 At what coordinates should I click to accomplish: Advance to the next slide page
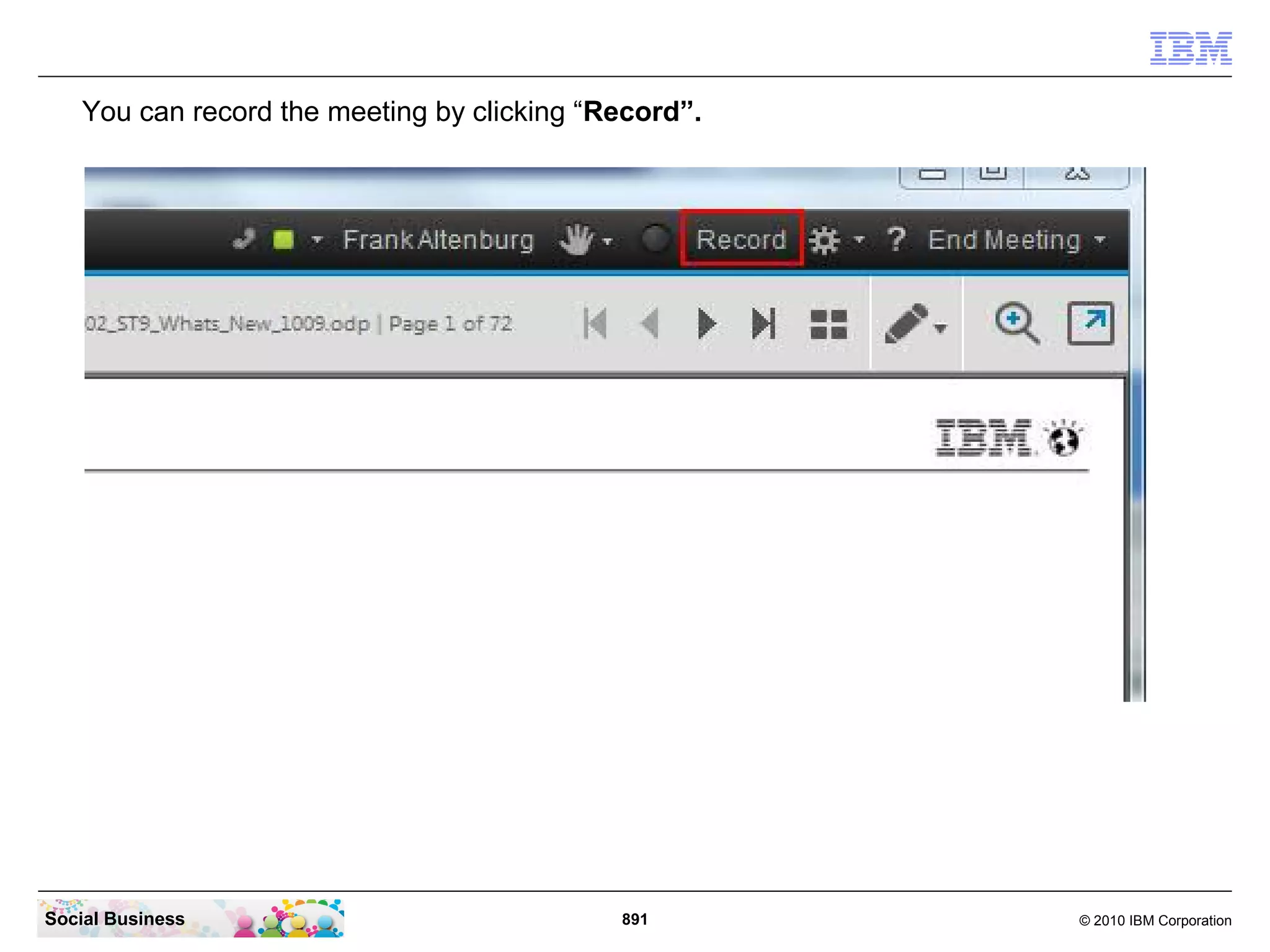(x=707, y=323)
